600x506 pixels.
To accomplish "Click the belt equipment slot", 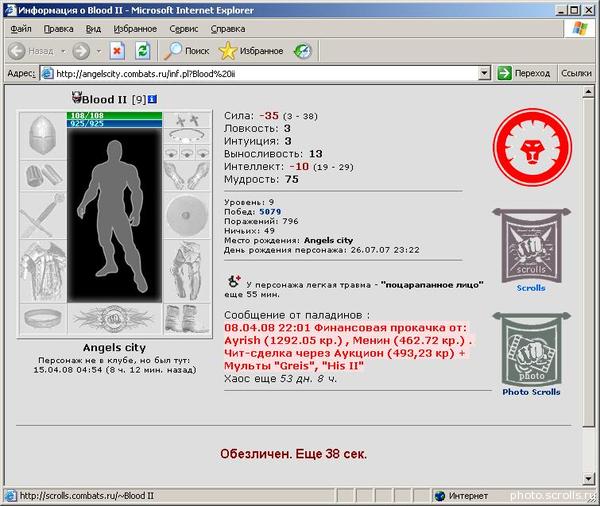I will click(x=42, y=319).
